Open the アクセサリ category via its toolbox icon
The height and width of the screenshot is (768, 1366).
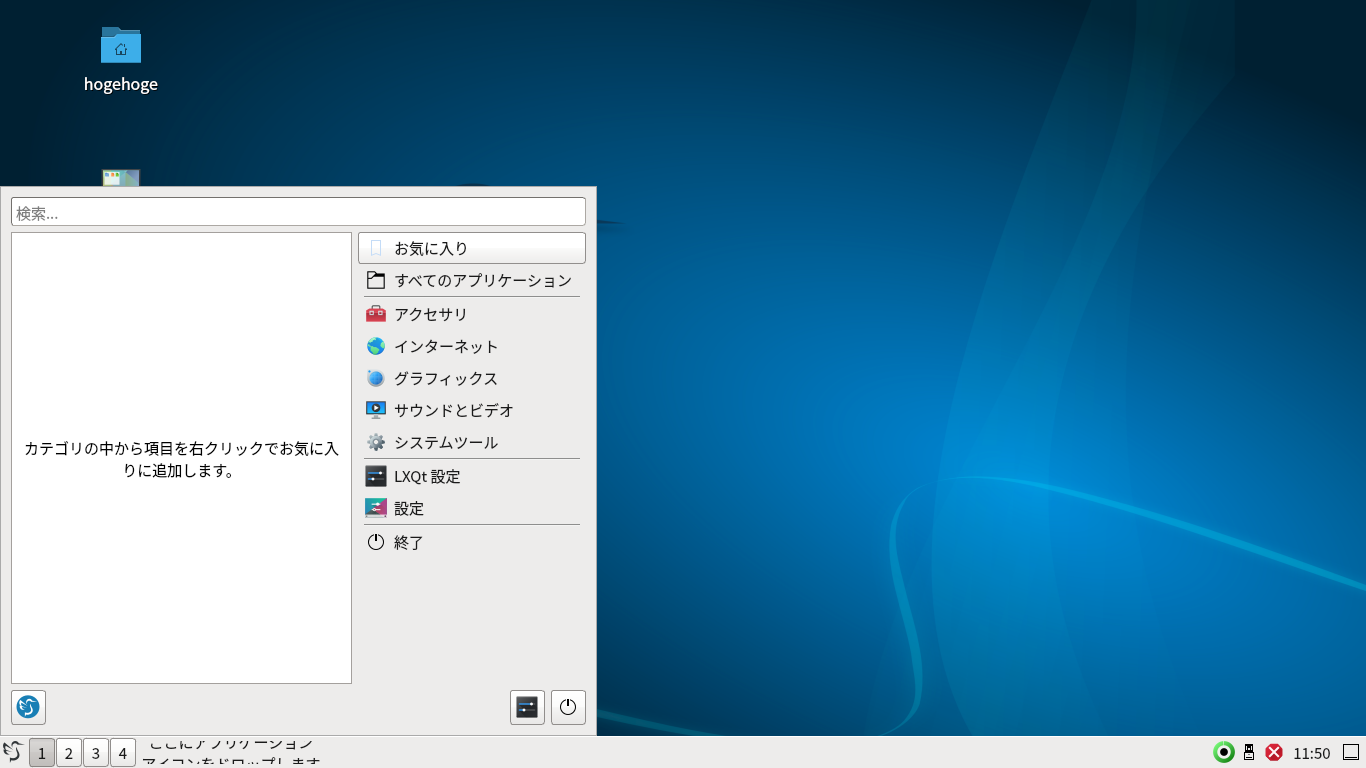tap(376, 313)
